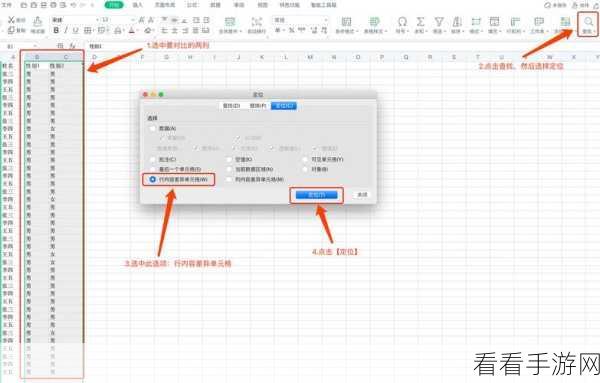Toggle Underline formatting

pos(75,30)
